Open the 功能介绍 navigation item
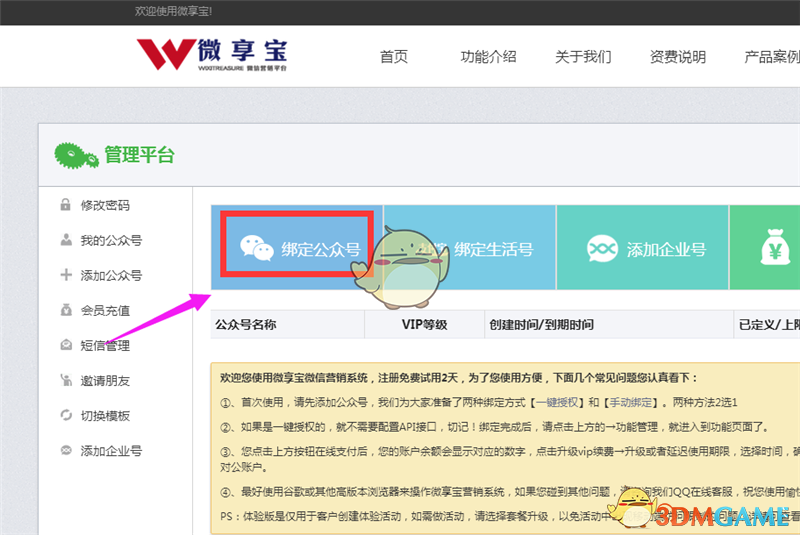Screen dimensions: 800x535 click(x=488, y=57)
